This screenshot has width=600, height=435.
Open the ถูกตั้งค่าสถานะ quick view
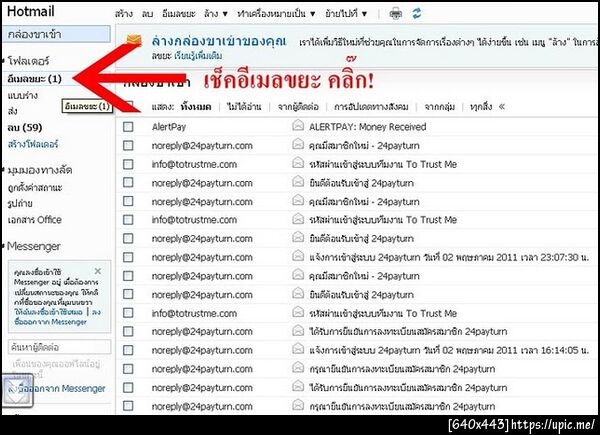tap(35, 187)
